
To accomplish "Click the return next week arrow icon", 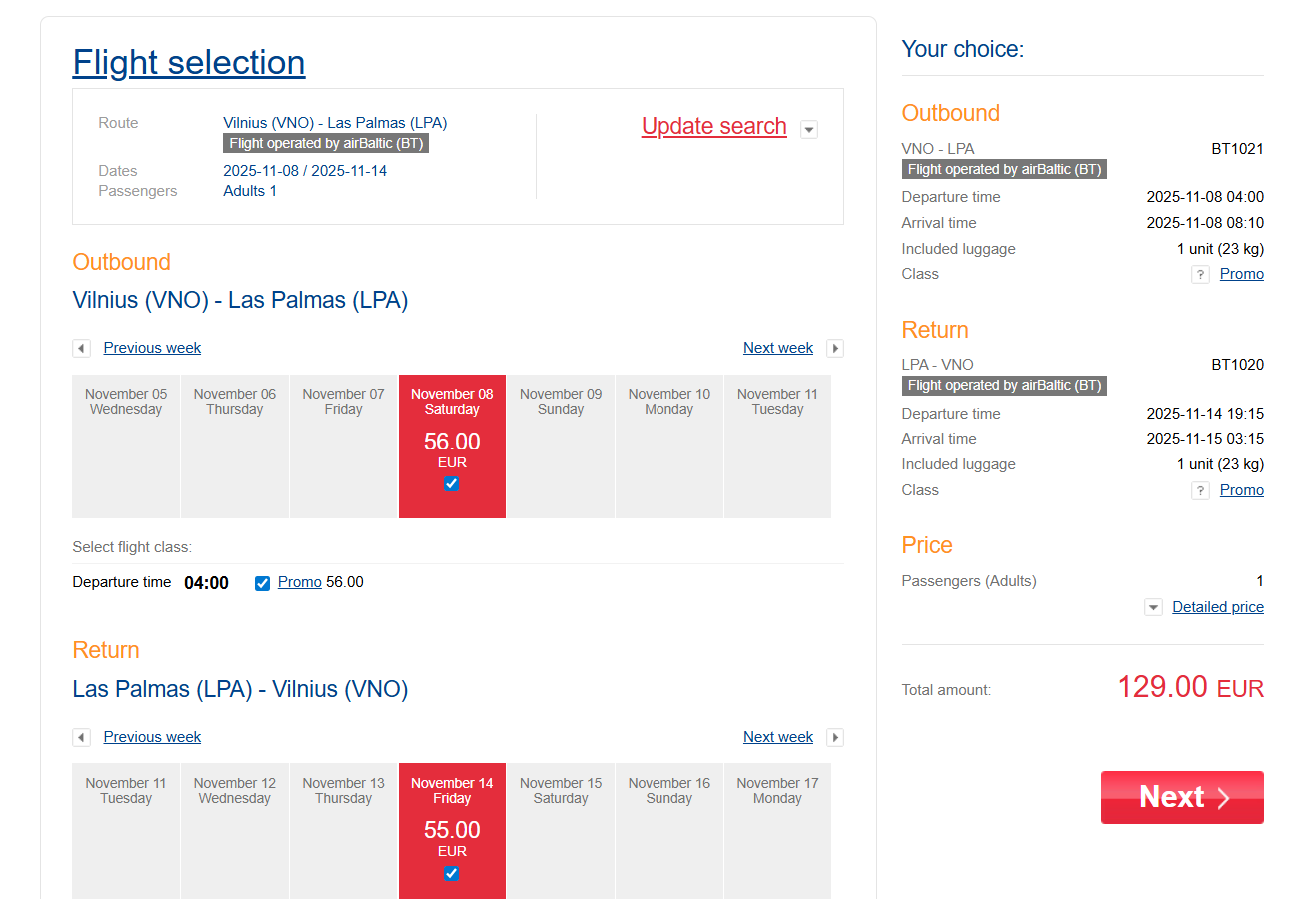I will (x=835, y=737).
